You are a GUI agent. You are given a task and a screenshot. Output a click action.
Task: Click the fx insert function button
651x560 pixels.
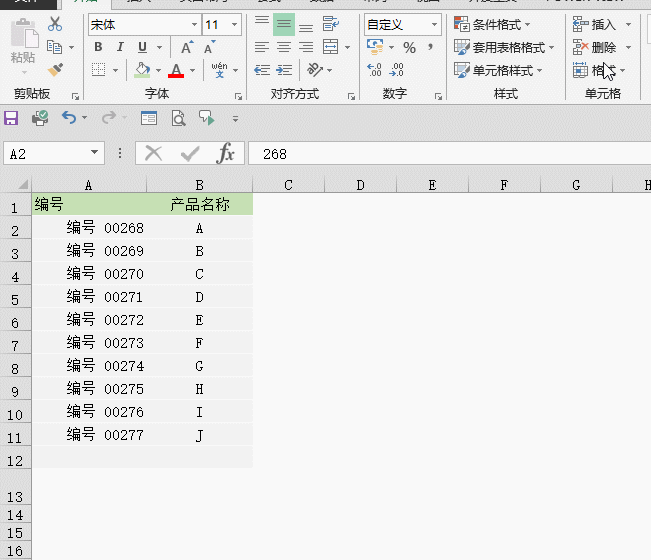pos(225,153)
